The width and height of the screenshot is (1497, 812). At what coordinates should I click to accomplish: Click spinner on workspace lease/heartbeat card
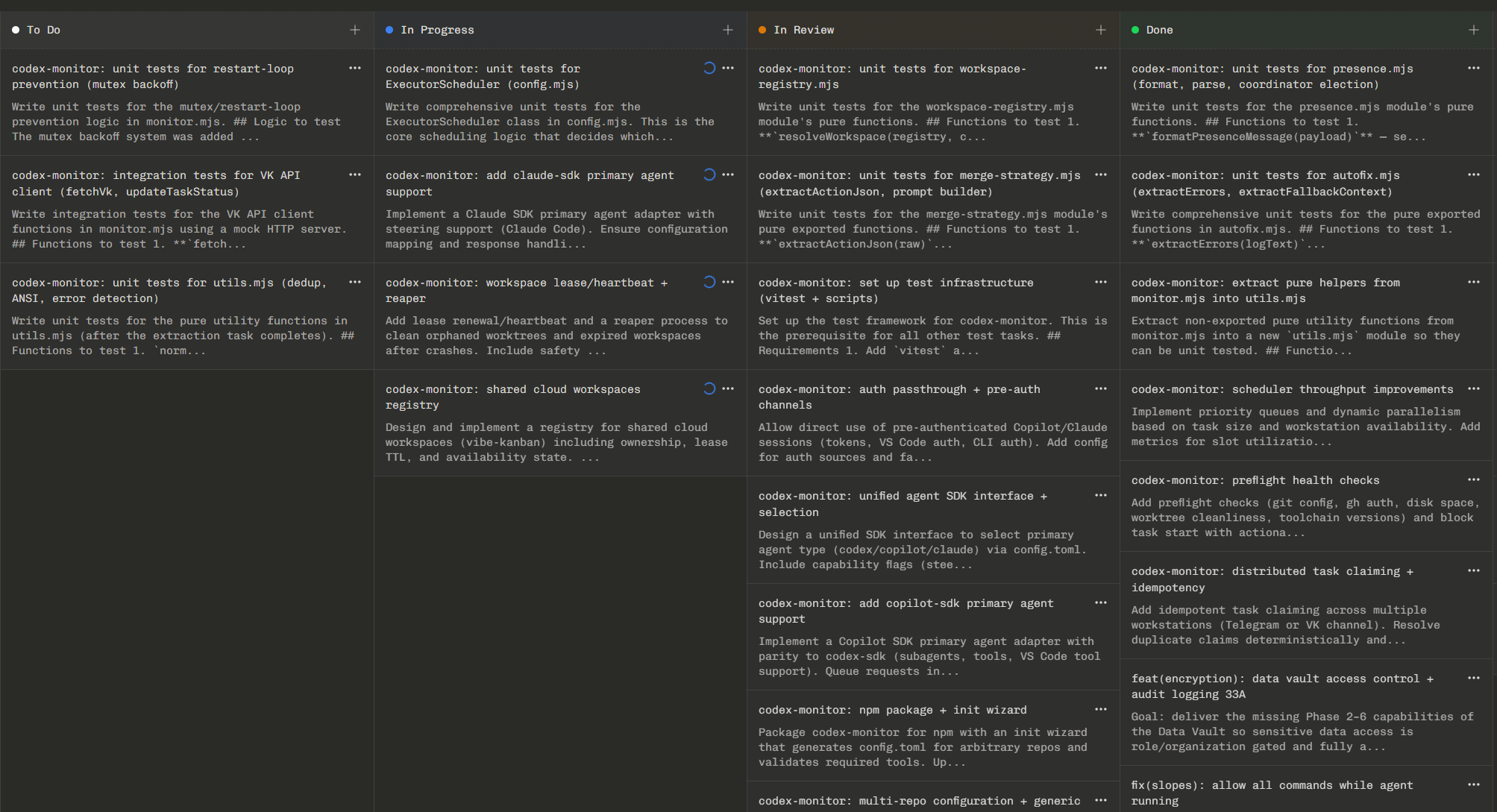click(709, 282)
